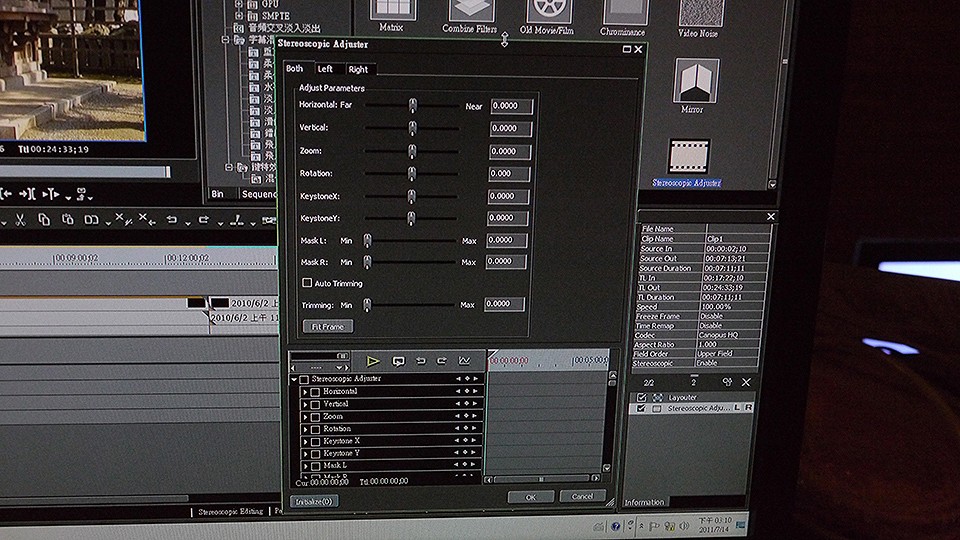Click the Initialize(D) button
Viewport: 960px width, 540px height.
click(313, 501)
